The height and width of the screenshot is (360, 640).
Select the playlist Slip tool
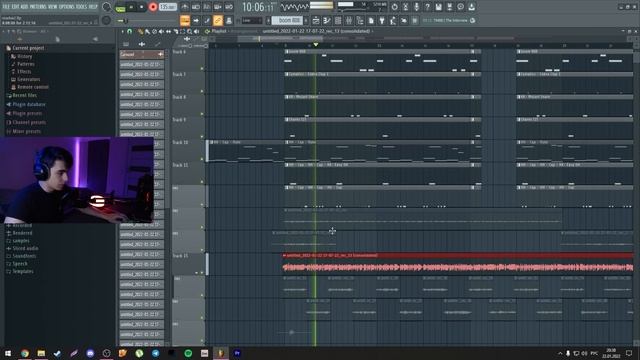pos(169,31)
